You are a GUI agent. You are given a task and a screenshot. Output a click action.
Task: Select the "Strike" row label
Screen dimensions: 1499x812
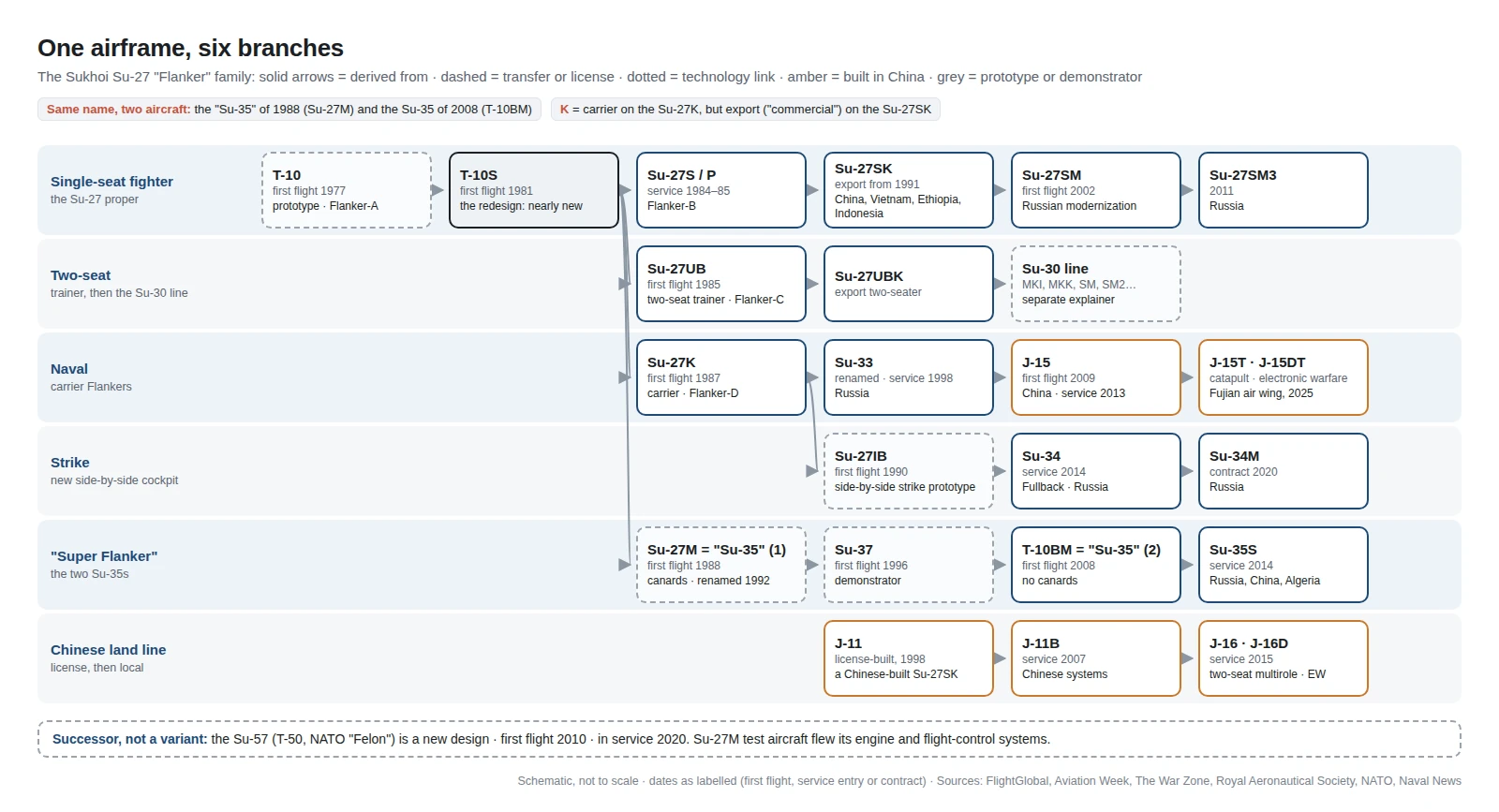70,463
